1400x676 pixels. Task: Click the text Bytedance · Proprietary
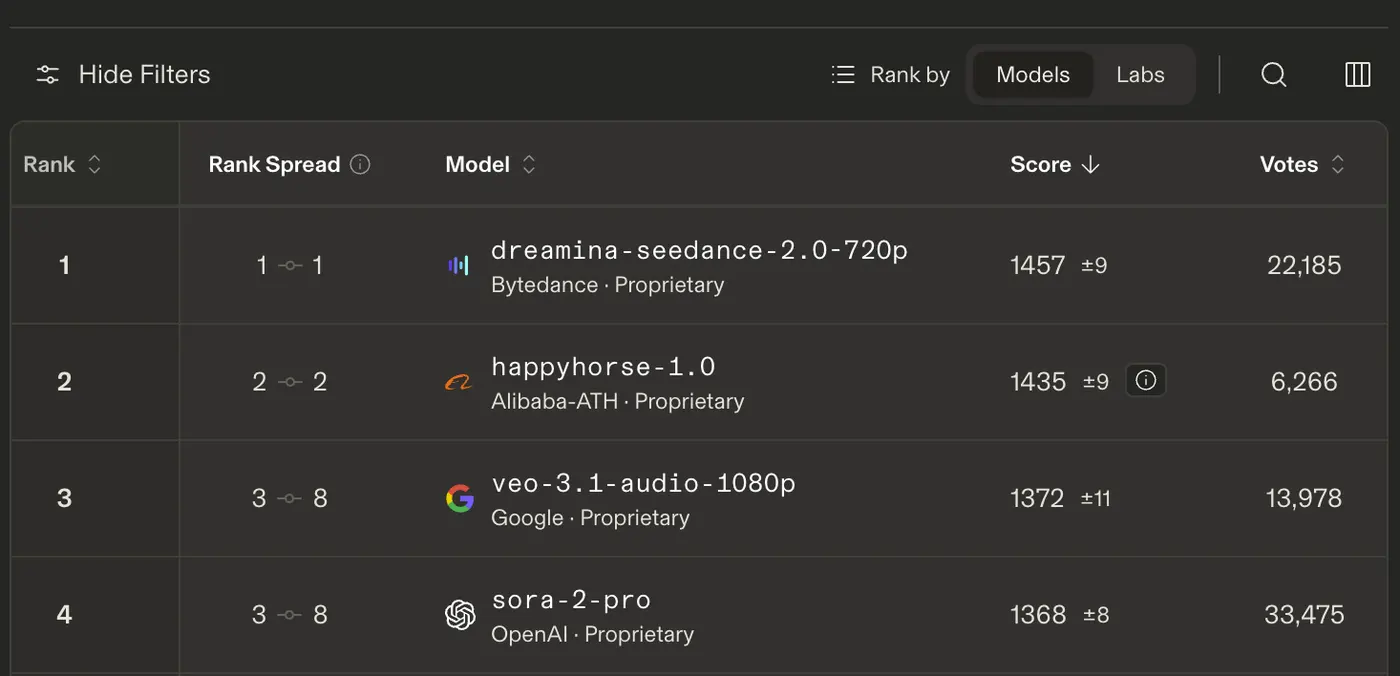coord(607,285)
